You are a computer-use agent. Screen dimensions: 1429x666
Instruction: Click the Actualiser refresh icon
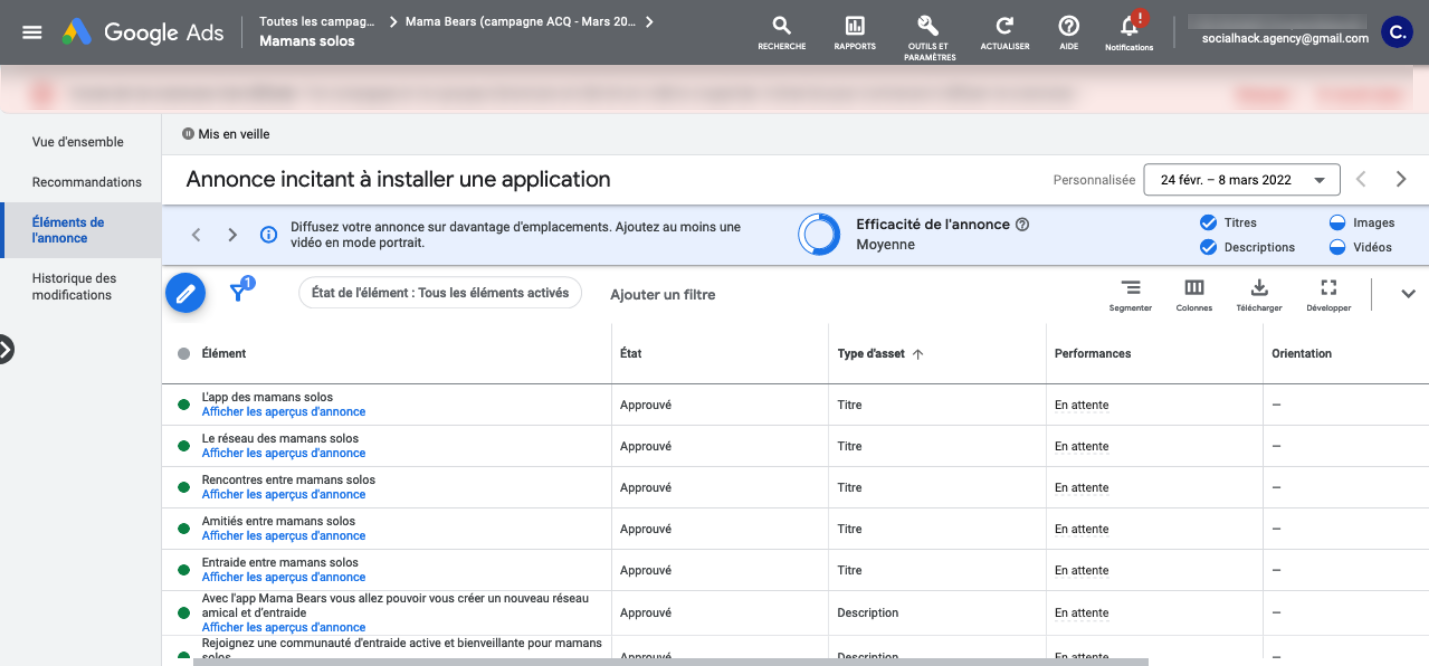point(1005,27)
